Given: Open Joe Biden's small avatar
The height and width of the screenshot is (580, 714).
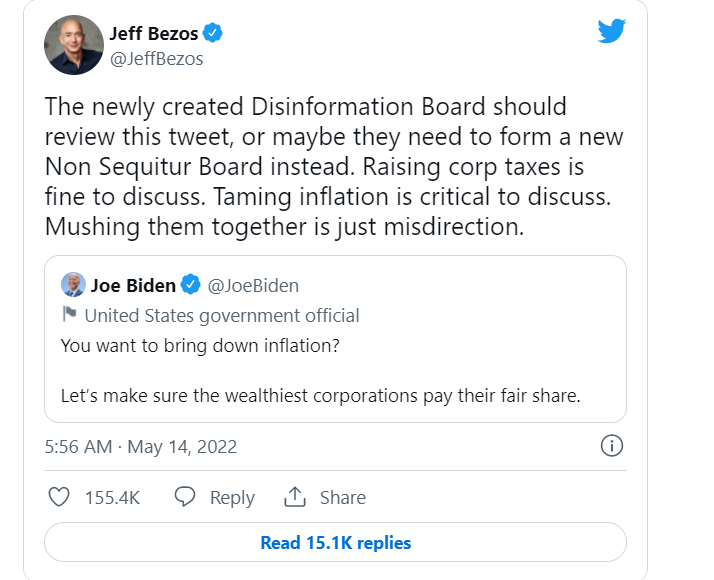Looking at the screenshot, I should (73, 285).
